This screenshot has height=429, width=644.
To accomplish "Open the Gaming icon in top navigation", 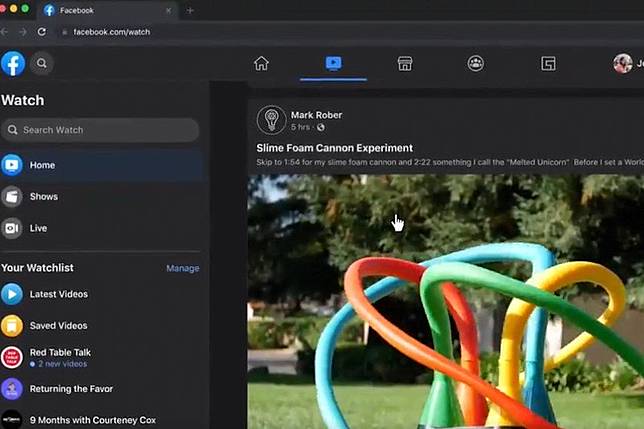I will pyautogui.click(x=548, y=63).
